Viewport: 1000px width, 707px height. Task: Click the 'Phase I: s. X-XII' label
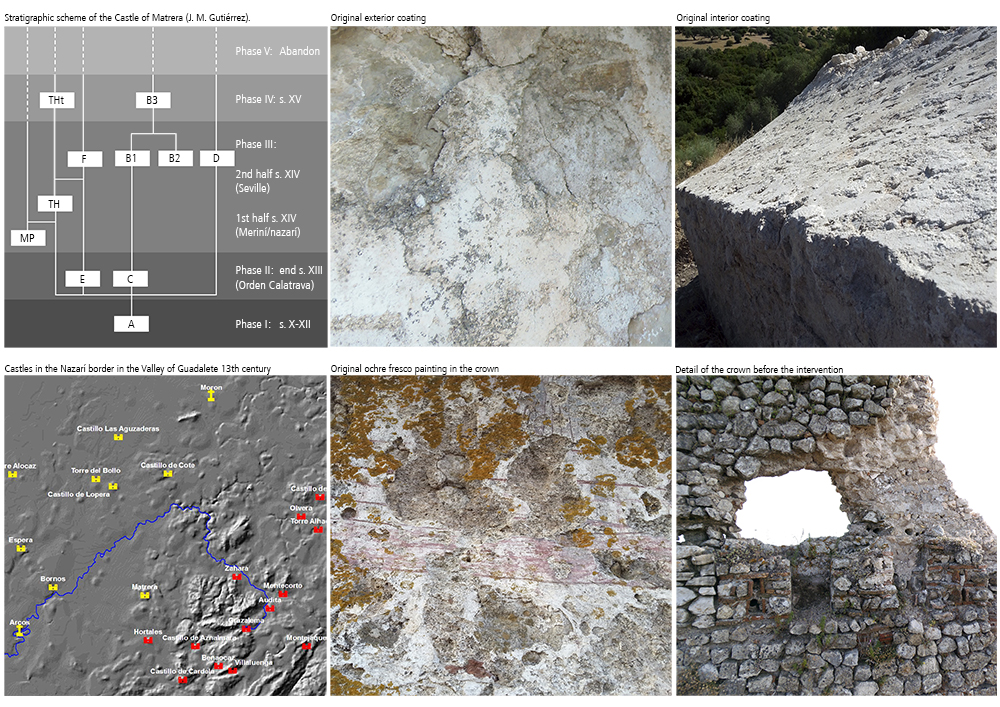[x=273, y=324]
